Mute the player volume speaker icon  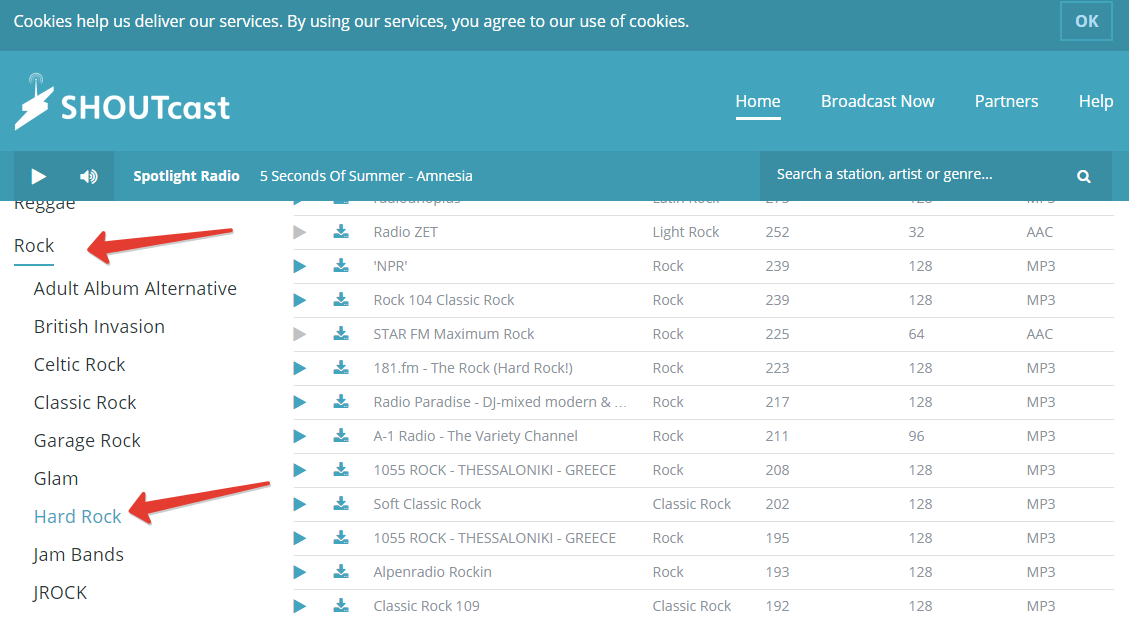pyautogui.click(x=89, y=176)
